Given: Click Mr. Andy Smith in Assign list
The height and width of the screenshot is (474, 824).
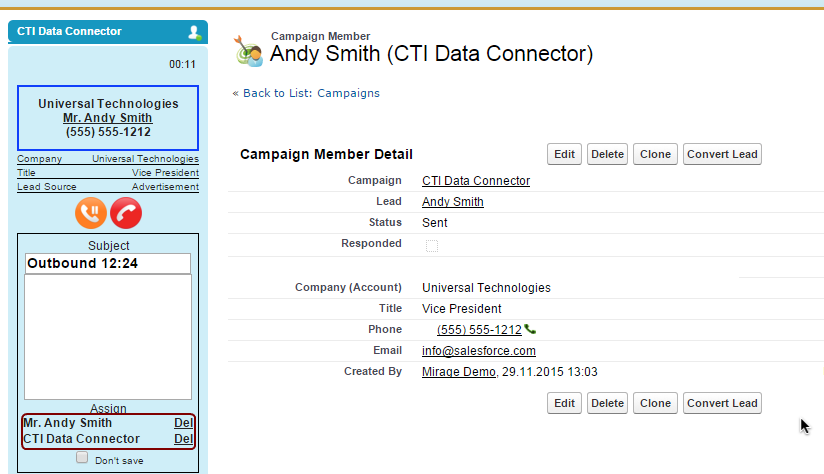Looking at the screenshot, I should coord(67,423).
